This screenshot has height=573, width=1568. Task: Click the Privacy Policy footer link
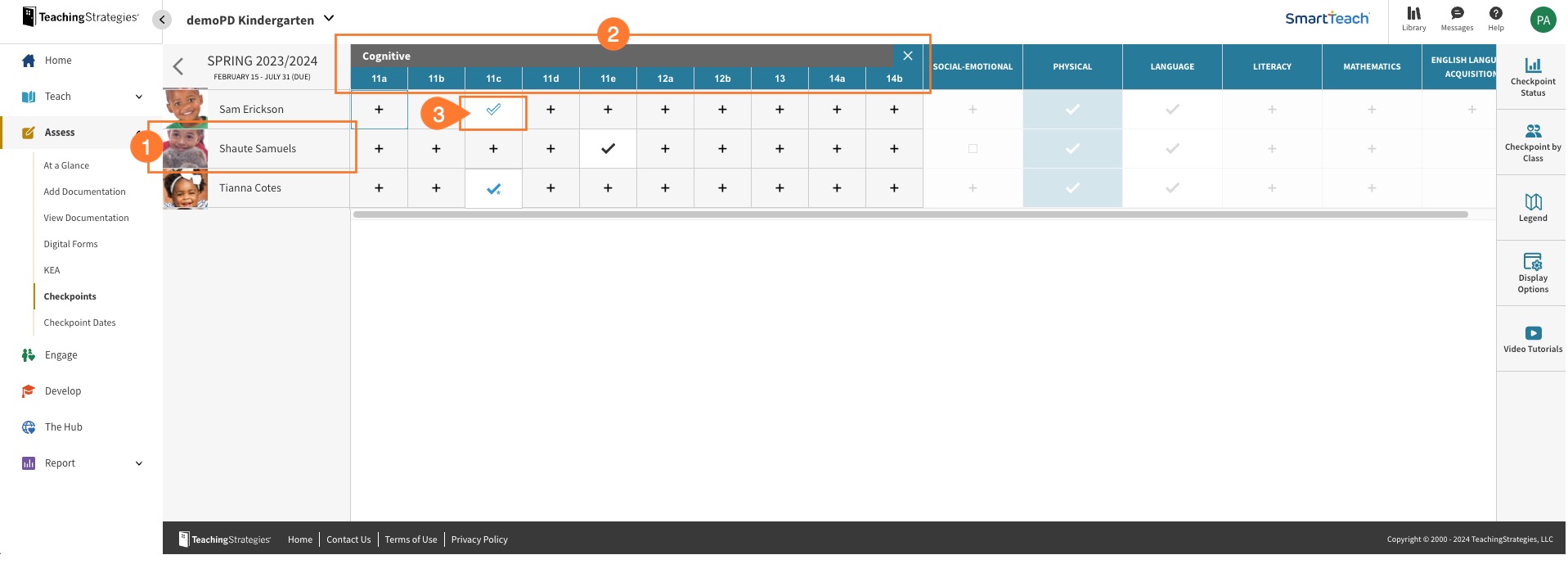[x=479, y=539]
